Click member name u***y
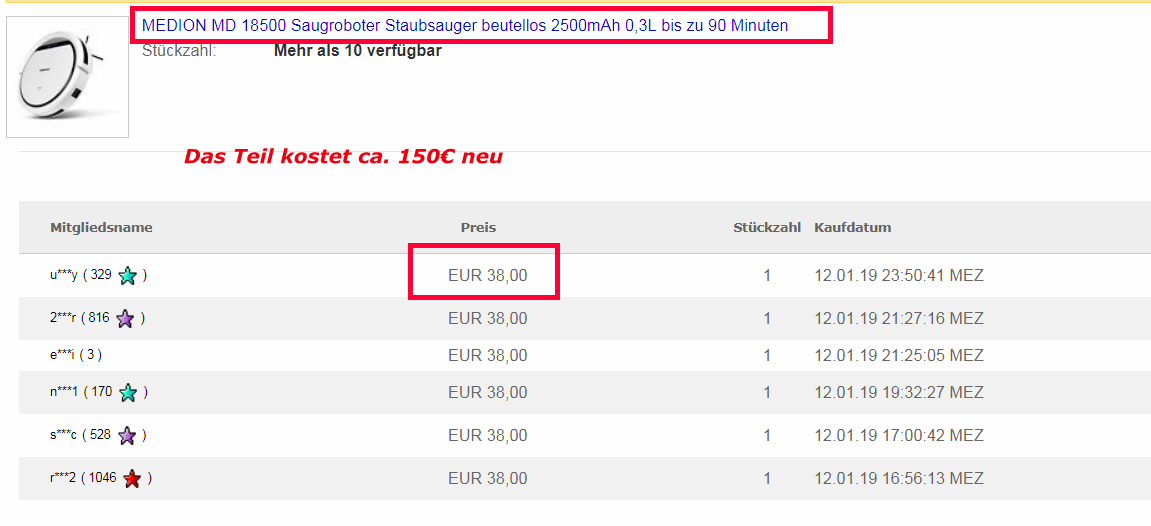The height and width of the screenshot is (526, 1151). 64,275
